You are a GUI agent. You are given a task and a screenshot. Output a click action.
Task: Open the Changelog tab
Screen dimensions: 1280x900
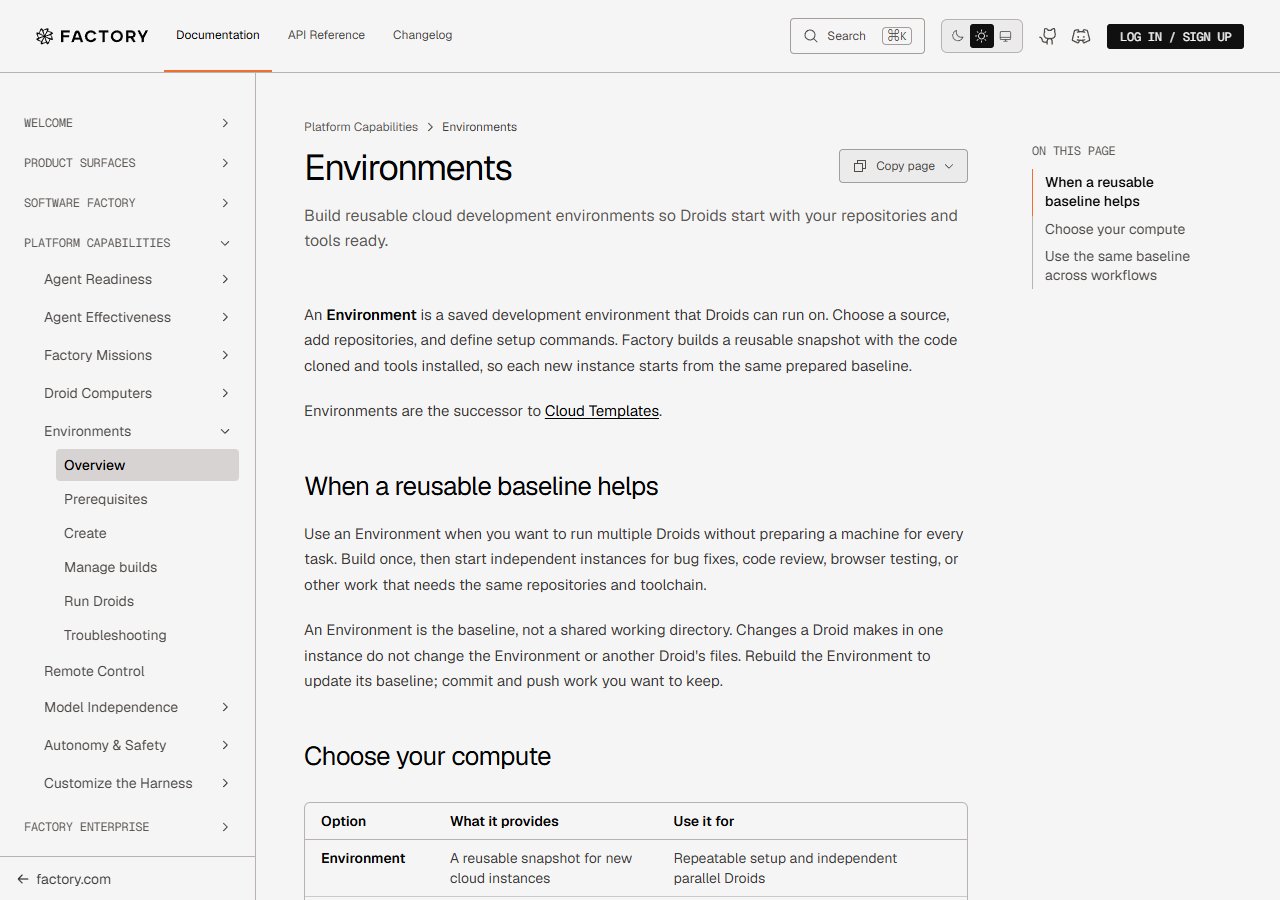pyautogui.click(x=422, y=35)
